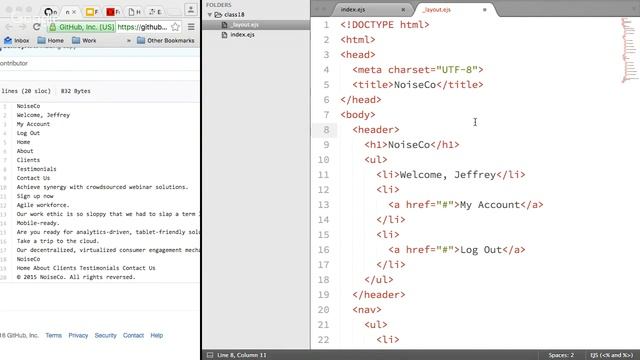Go forward in Chrome browser
The image size is (640, 360).
22,27
